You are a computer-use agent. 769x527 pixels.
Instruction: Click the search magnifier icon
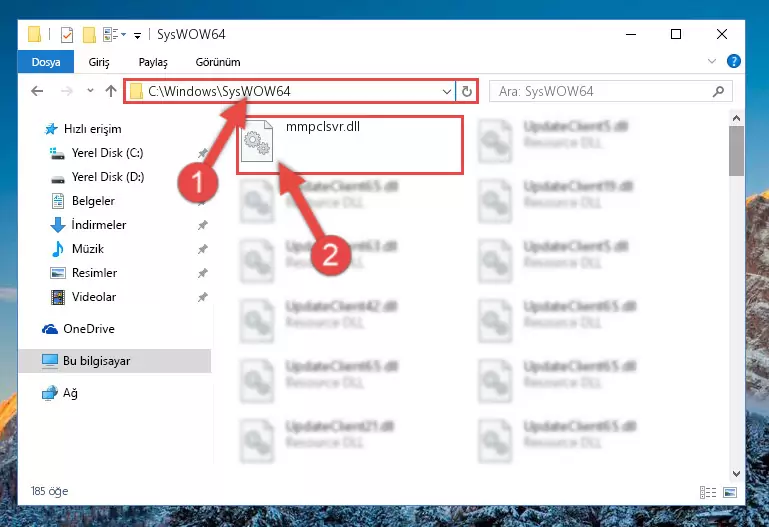[x=718, y=92]
